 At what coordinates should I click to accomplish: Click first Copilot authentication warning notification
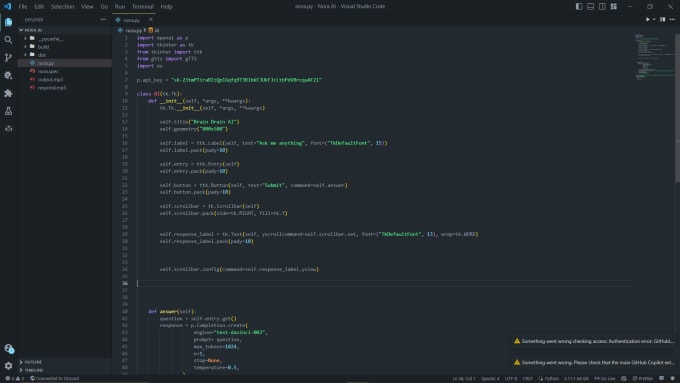[594, 341]
